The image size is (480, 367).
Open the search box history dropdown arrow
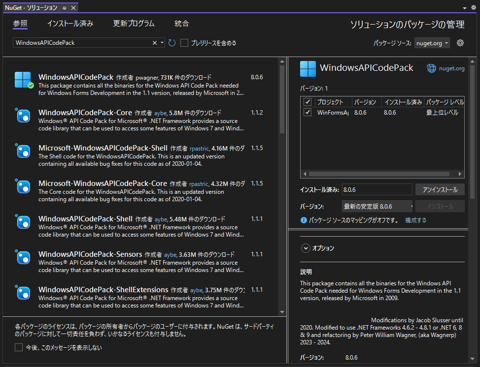(x=162, y=43)
